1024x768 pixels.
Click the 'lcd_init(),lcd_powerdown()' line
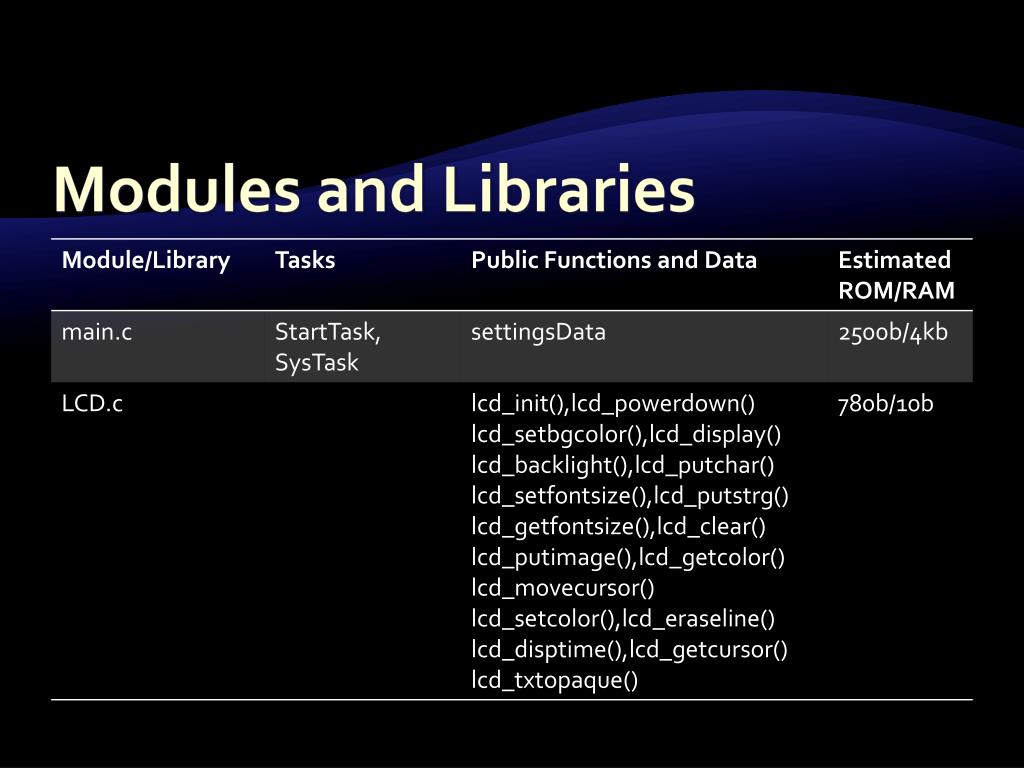pyautogui.click(x=613, y=404)
